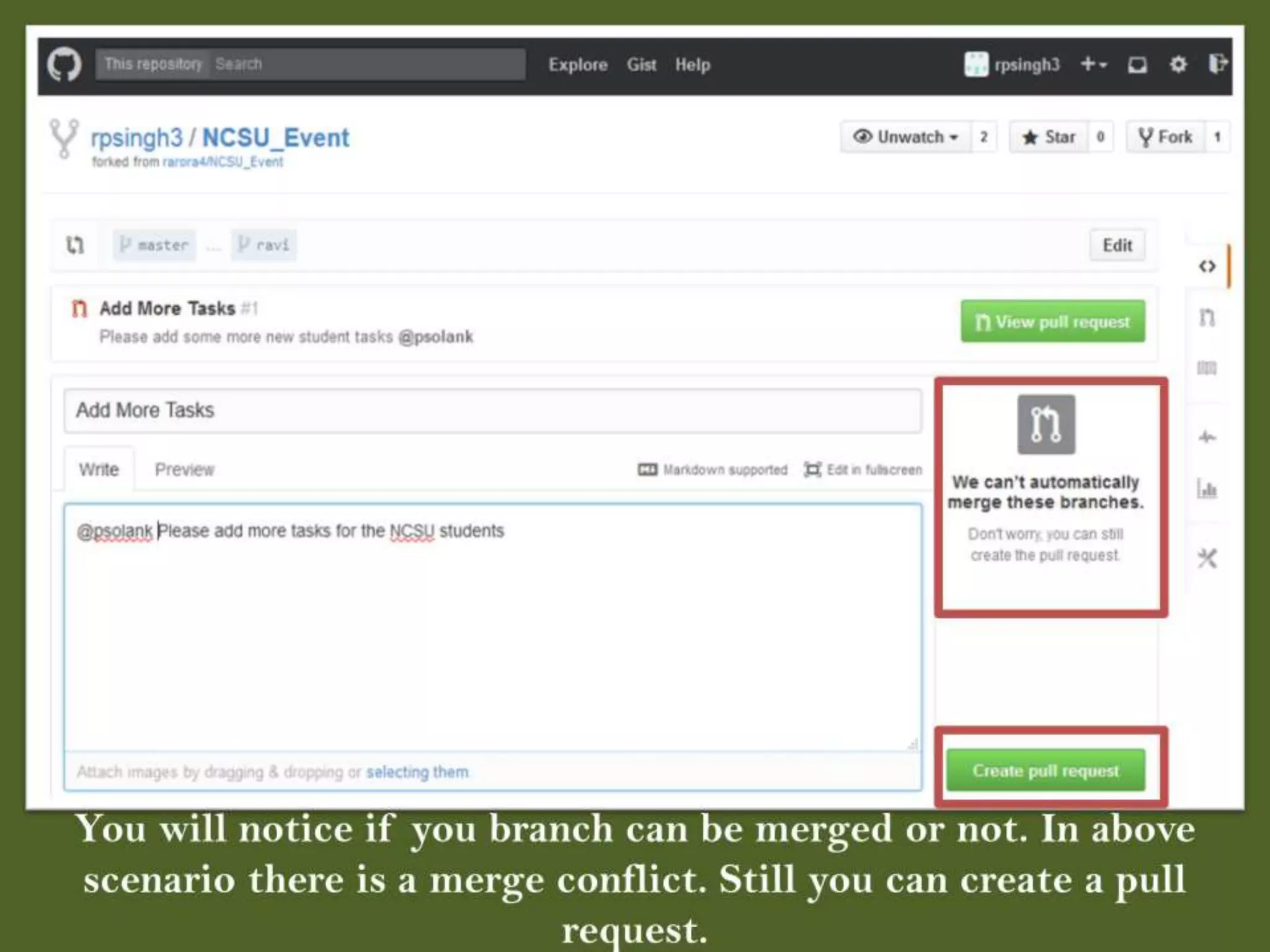1270x952 pixels.
Task: Open notifications inbox icon in header
Action: (1137, 64)
